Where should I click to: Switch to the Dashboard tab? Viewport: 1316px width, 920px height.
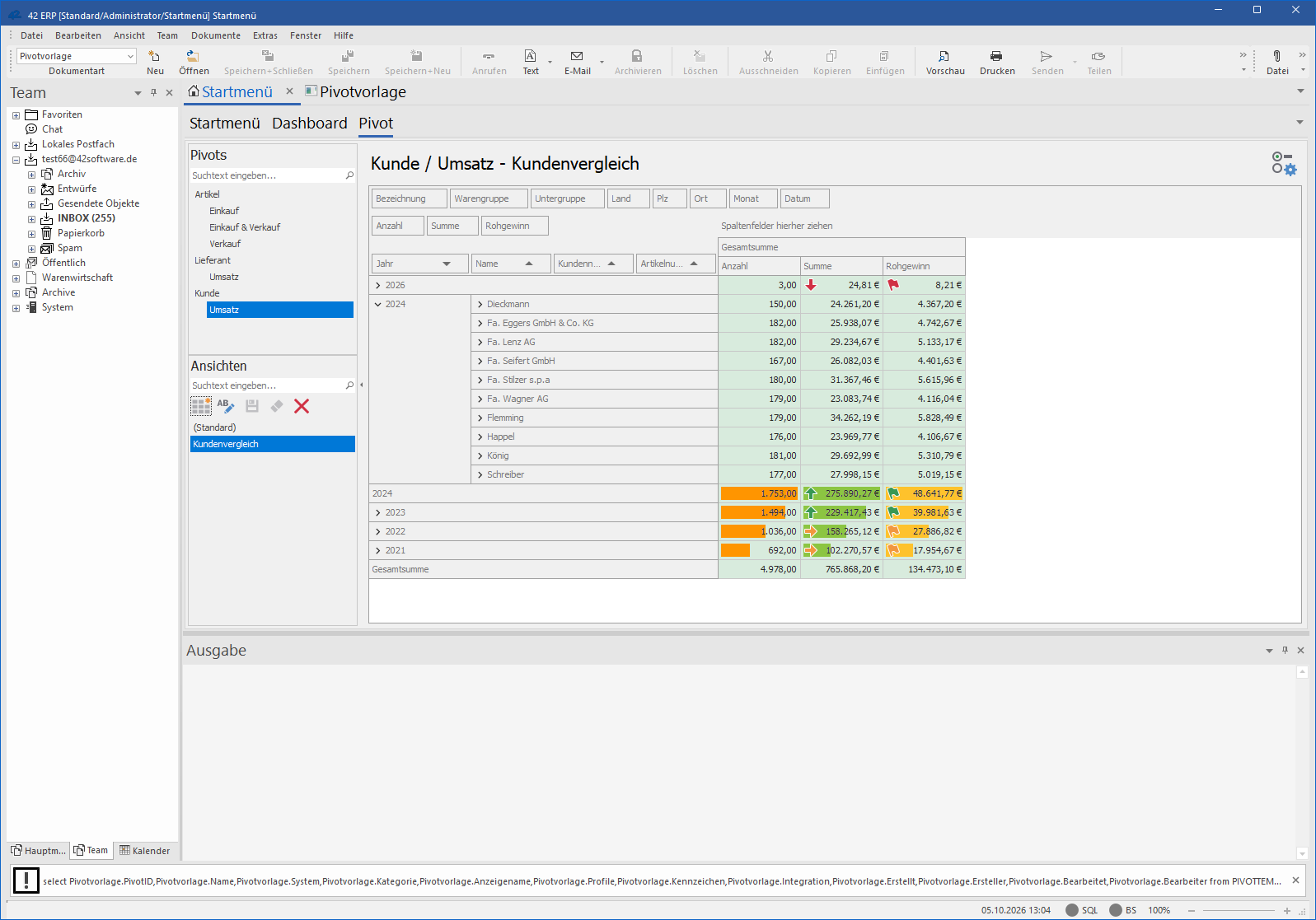(x=310, y=124)
